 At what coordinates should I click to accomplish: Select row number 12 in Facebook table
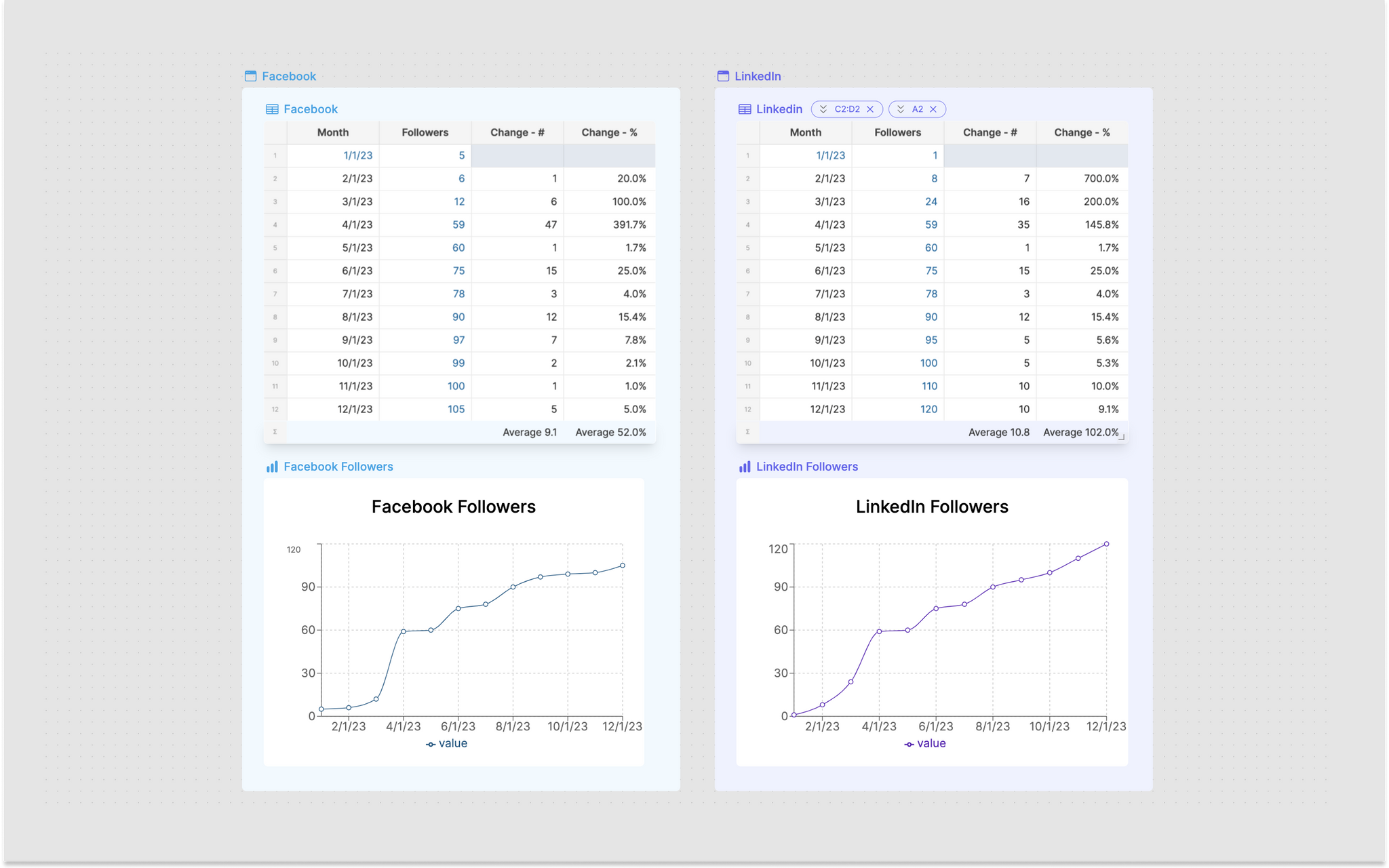coord(275,409)
